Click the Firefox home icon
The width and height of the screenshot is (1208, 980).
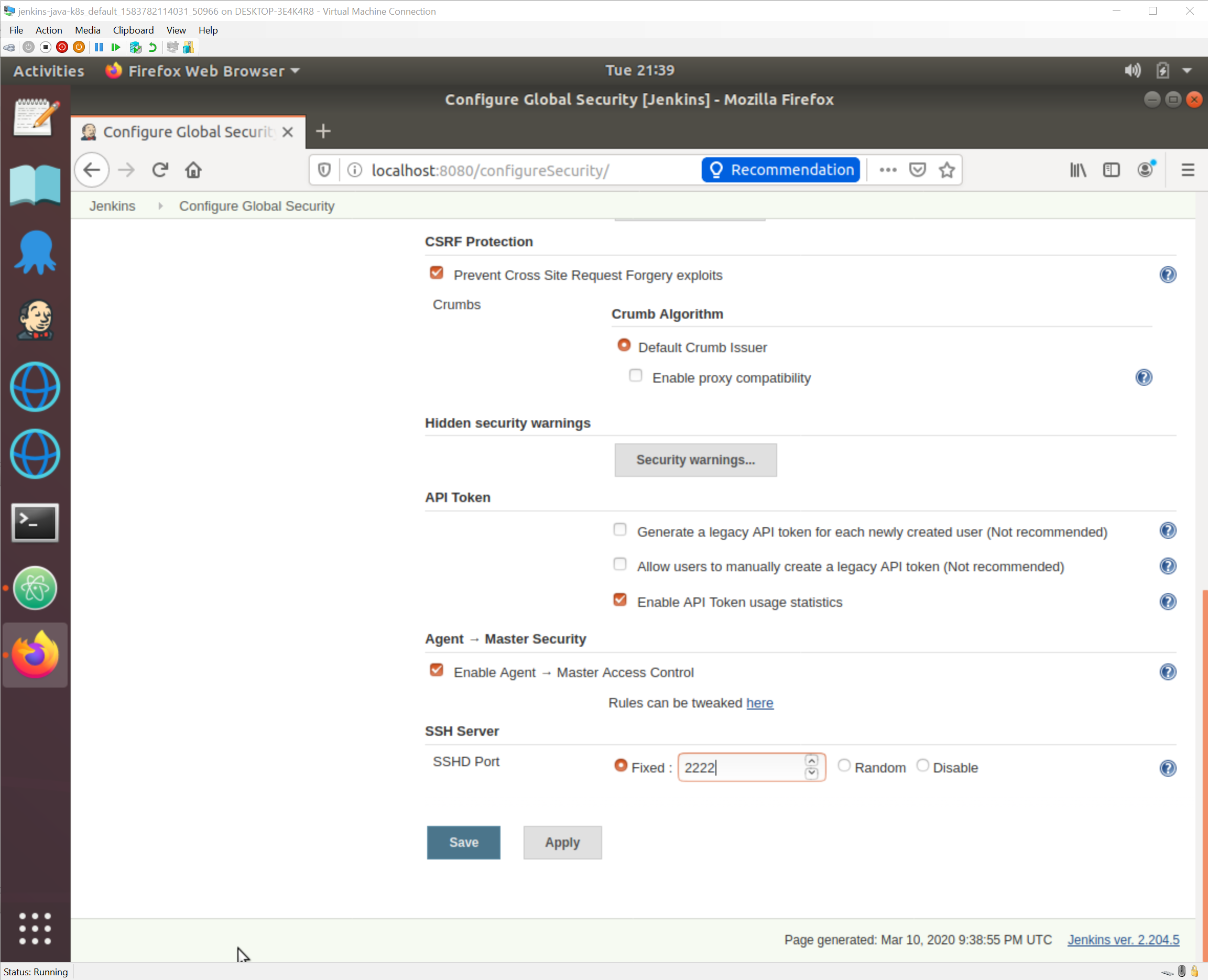[x=193, y=170]
